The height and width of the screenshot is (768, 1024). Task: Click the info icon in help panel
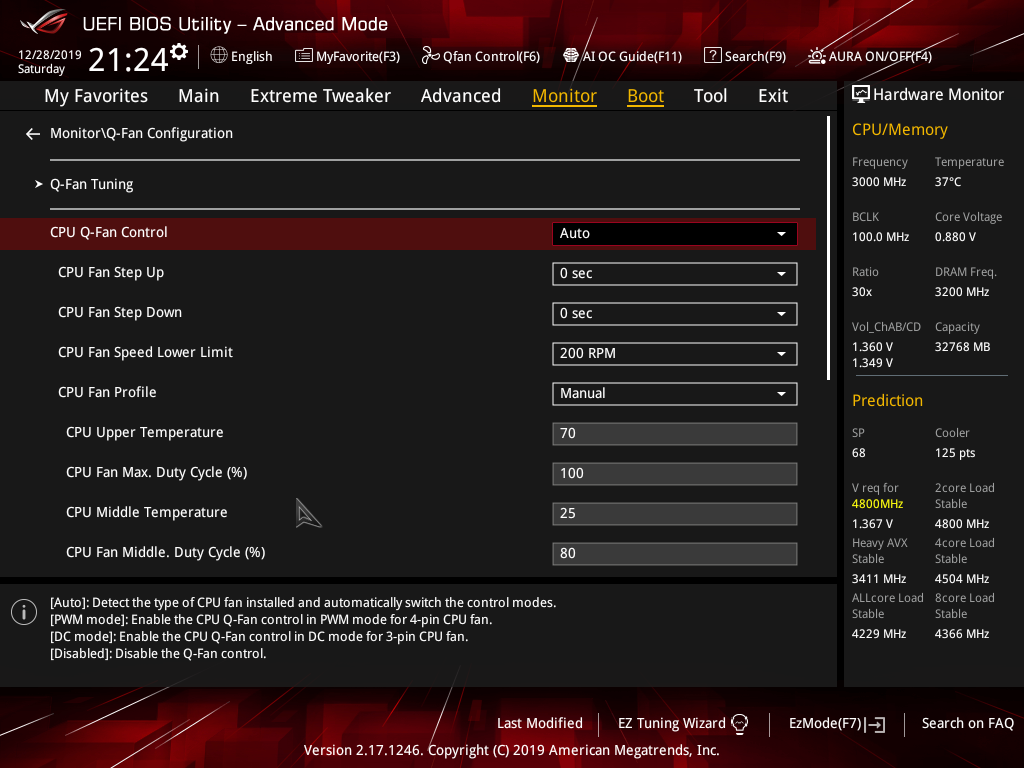24,612
